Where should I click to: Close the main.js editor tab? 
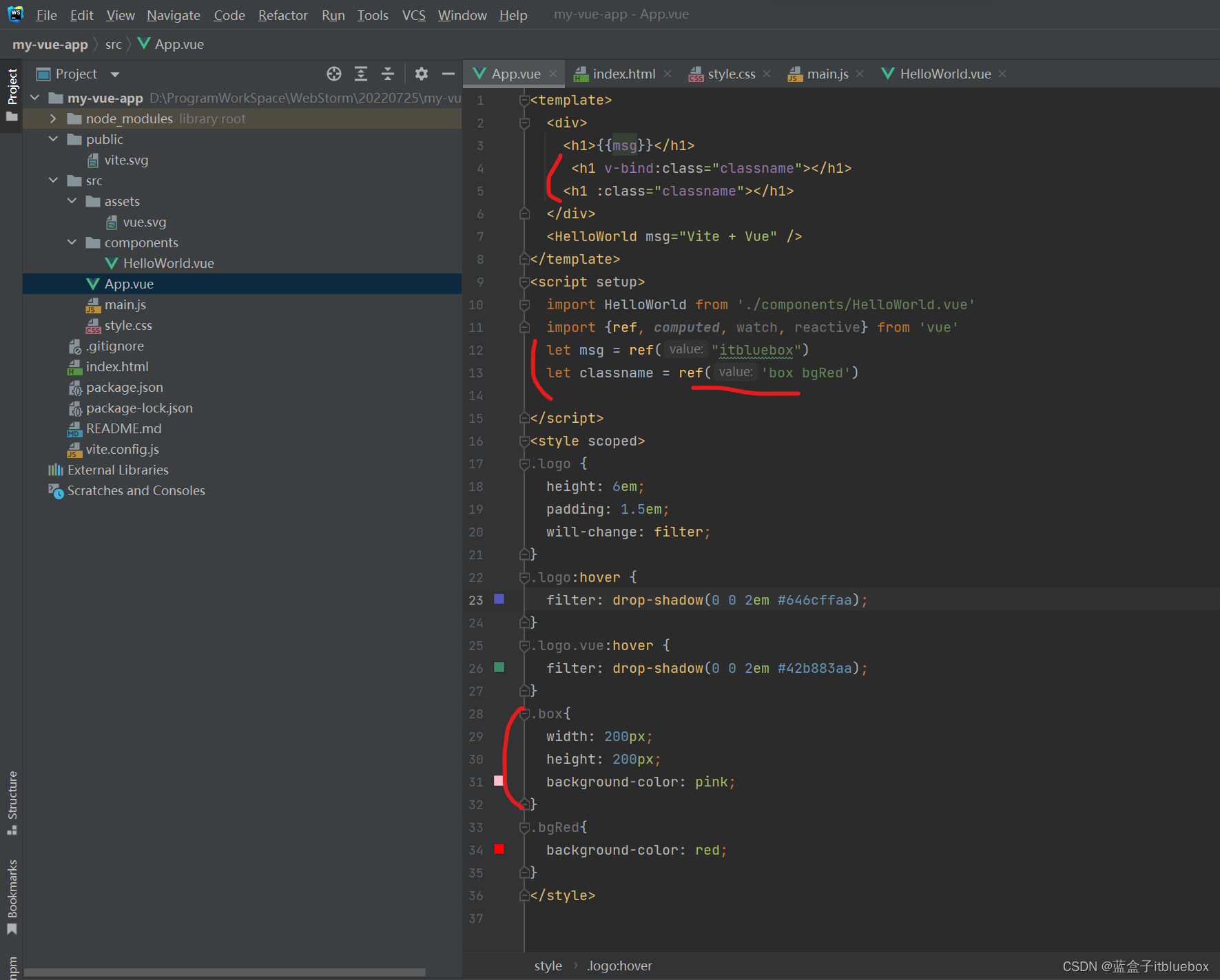pos(860,74)
